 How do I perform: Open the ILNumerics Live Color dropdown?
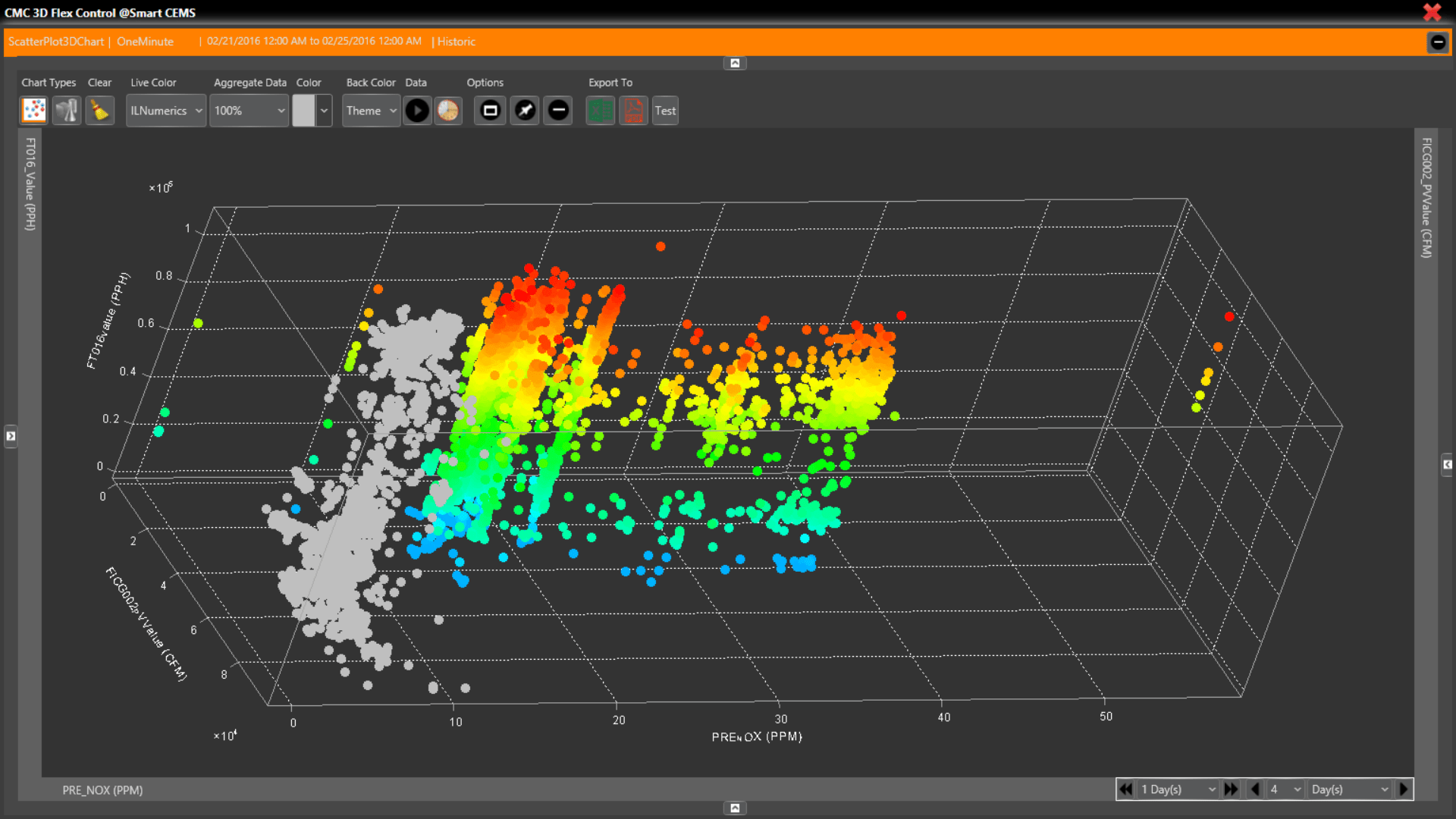166,111
